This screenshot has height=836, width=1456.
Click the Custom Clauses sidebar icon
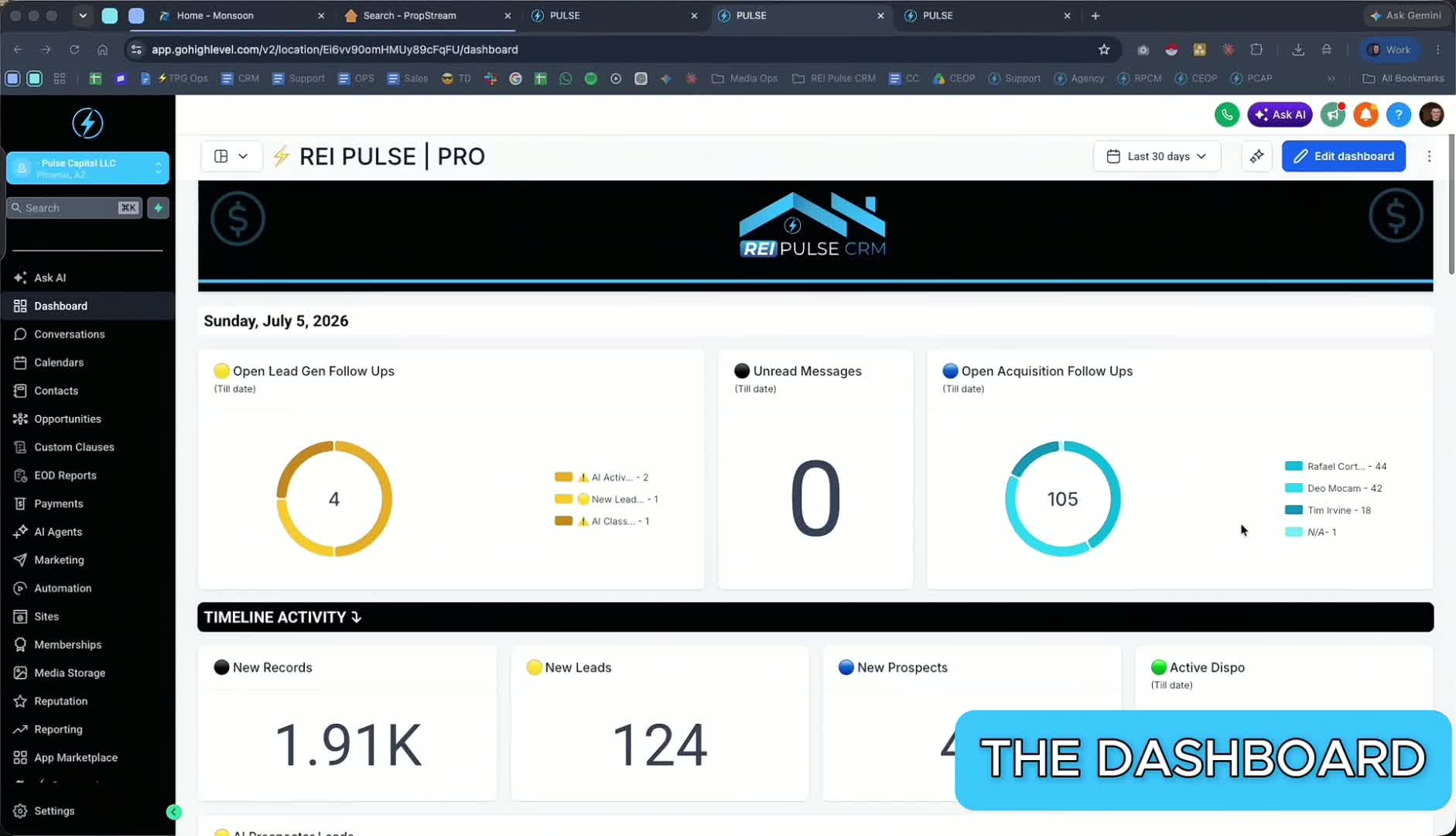click(x=20, y=447)
